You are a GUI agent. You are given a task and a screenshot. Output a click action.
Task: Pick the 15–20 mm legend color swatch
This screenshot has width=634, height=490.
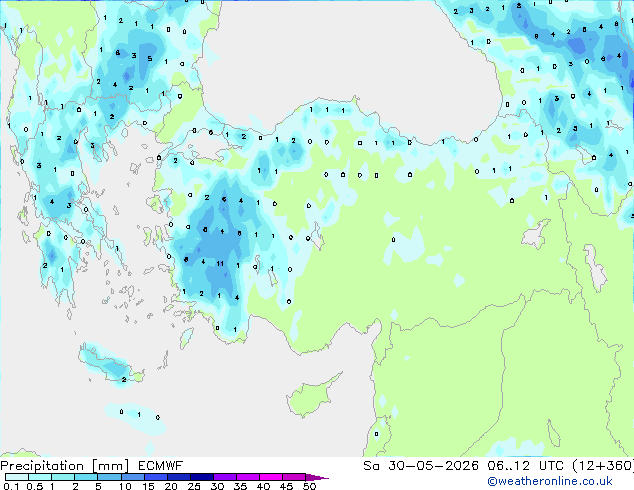[x=156, y=477]
